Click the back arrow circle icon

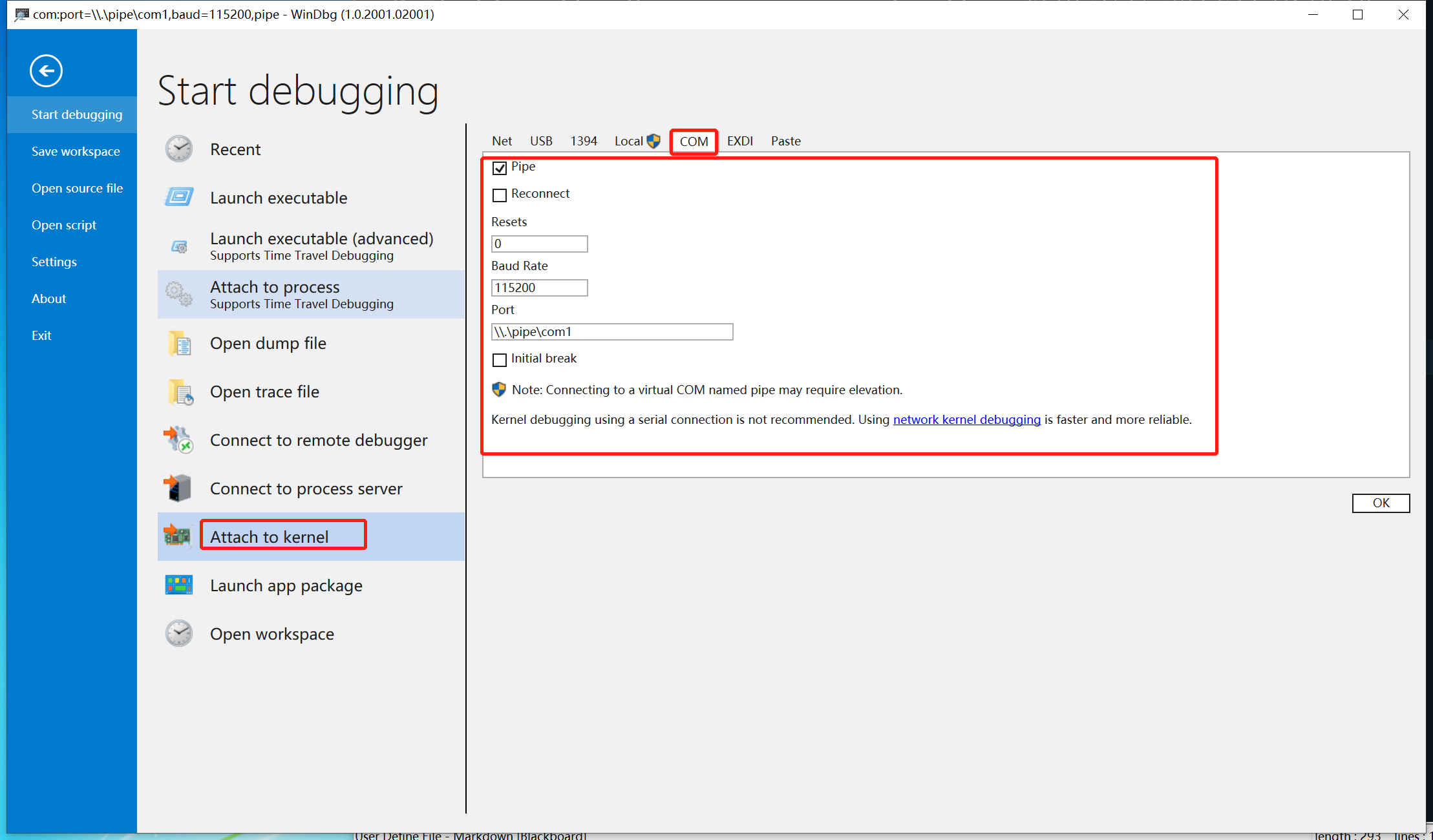coord(46,71)
